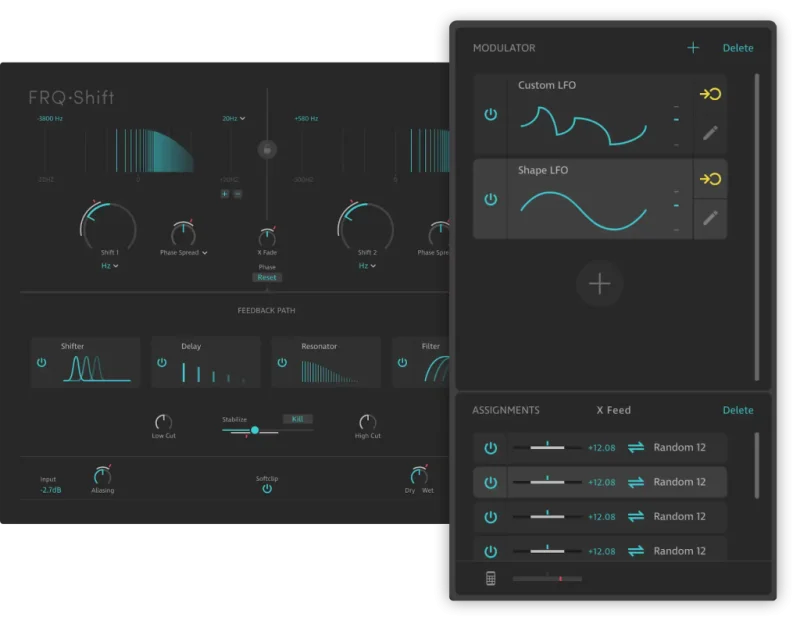Toggle the Shifter module power
This screenshot has height=624, width=800.
42,363
